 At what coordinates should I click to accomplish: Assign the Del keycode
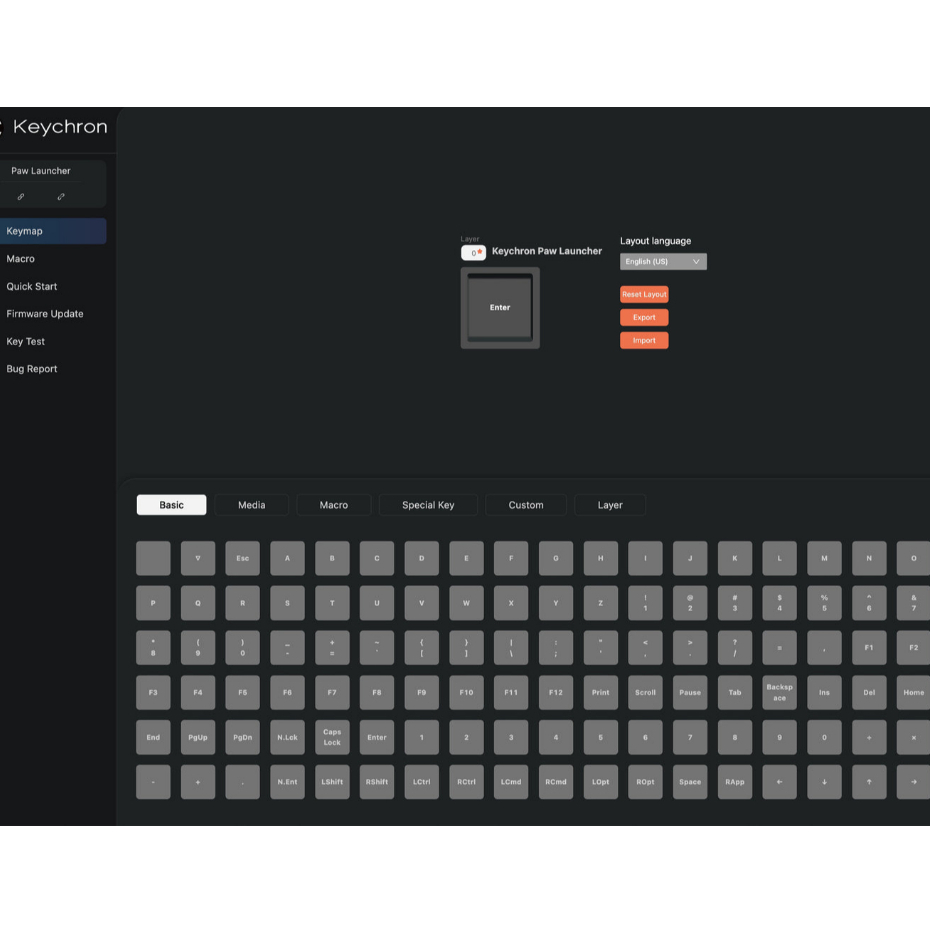(869, 693)
